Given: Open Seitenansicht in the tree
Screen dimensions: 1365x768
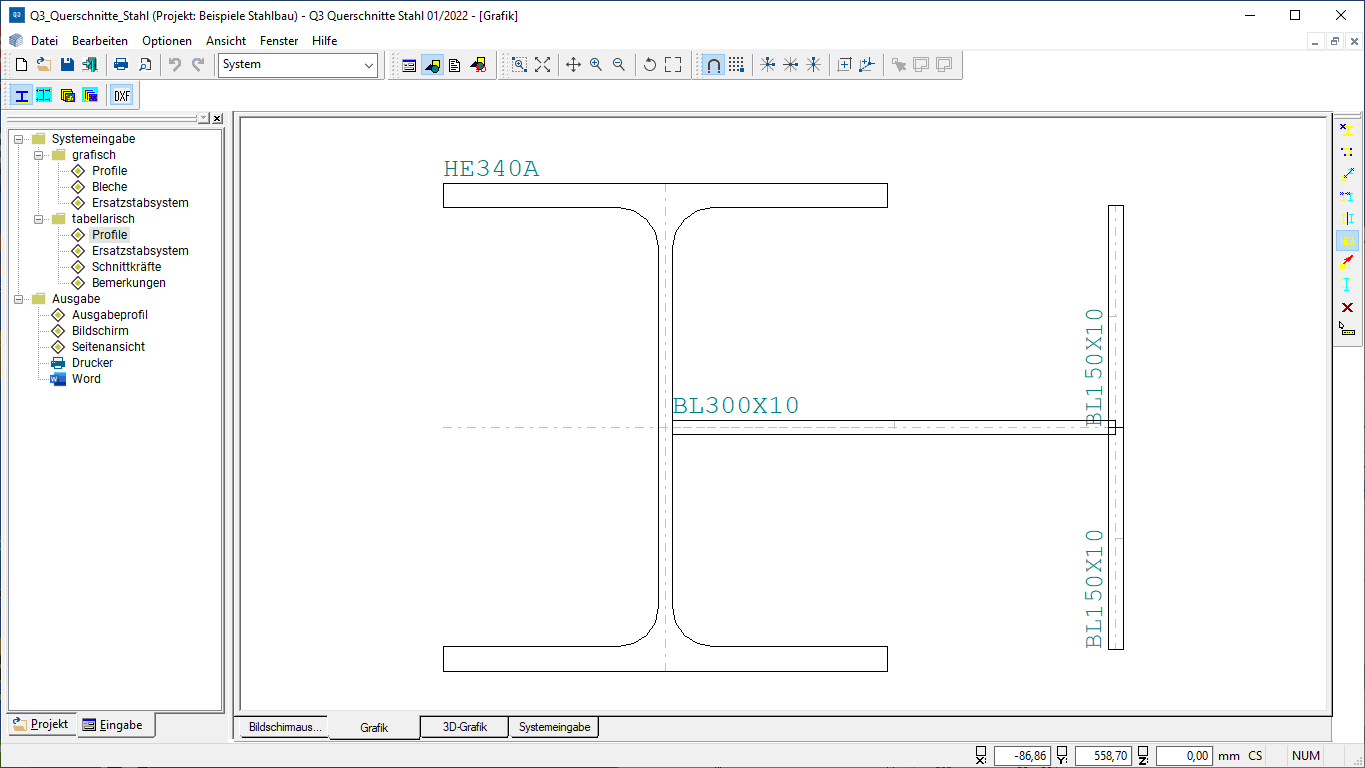Looking at the screenshot, I should pos(108,347).
